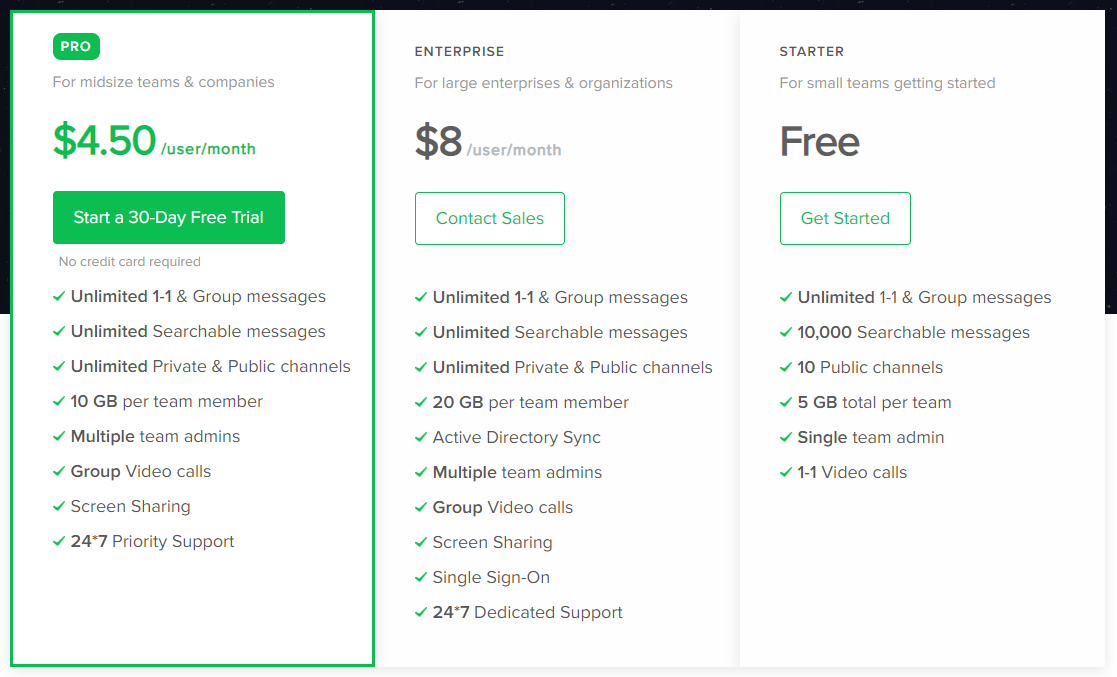Click the checkmark next to 1-1 Video calls
Image resolution: width=1117 pixels, height=677 pixels.
click(x=786, y=473)
